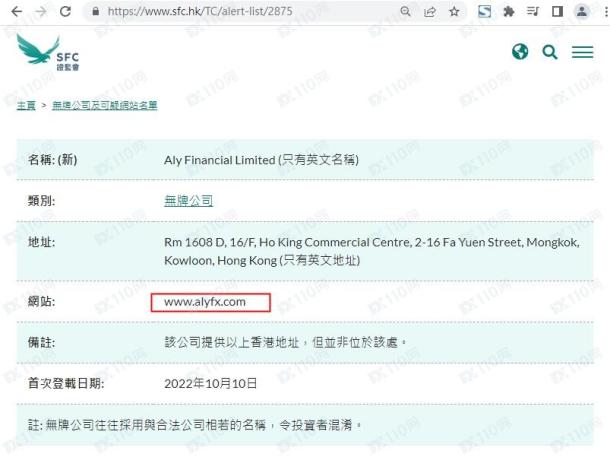Open the zoom magnifier in address bar
Viewport: 610px width, 476px height.
pyautogui.click(x=405, y=12)
